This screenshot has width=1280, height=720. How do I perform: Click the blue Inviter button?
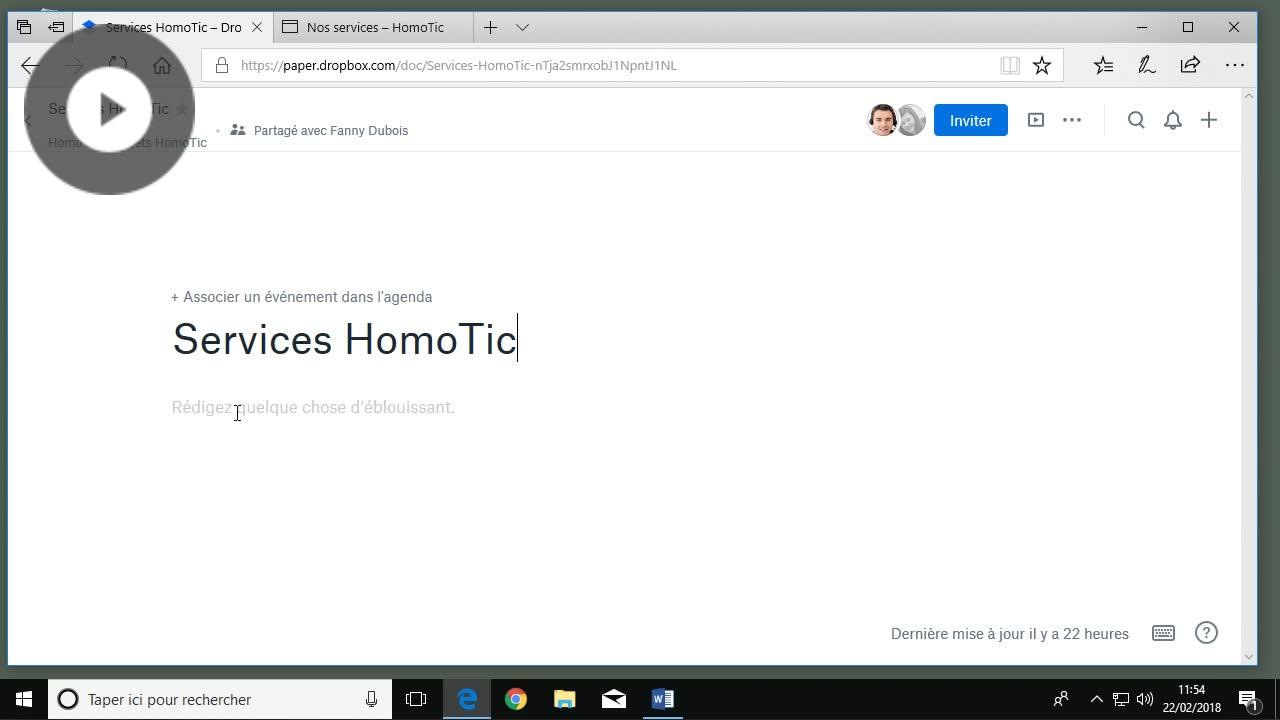coord(970,120)
